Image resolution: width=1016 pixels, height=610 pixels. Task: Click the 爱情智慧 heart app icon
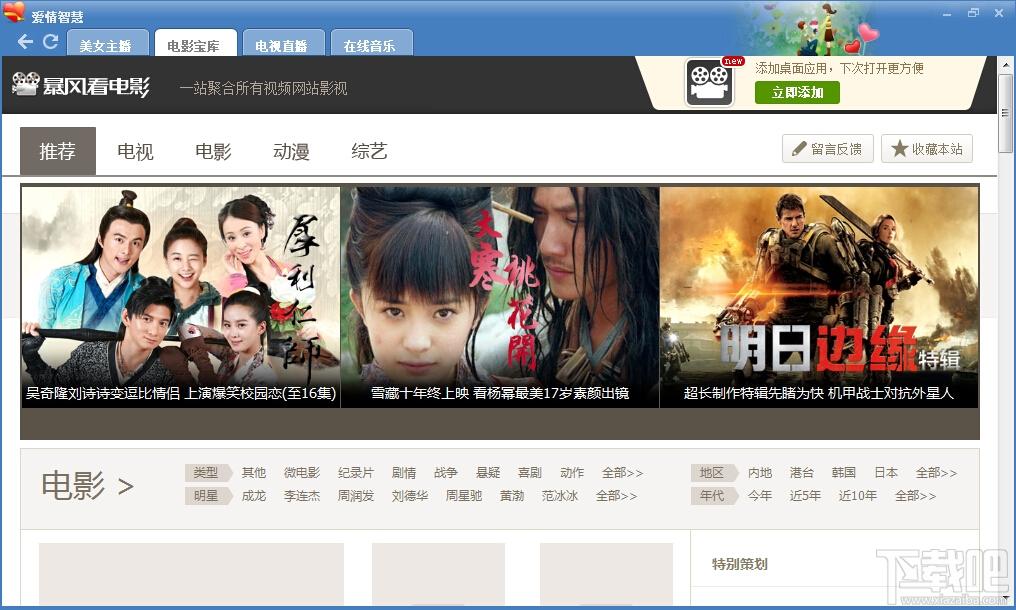click(x=14, y=12)
